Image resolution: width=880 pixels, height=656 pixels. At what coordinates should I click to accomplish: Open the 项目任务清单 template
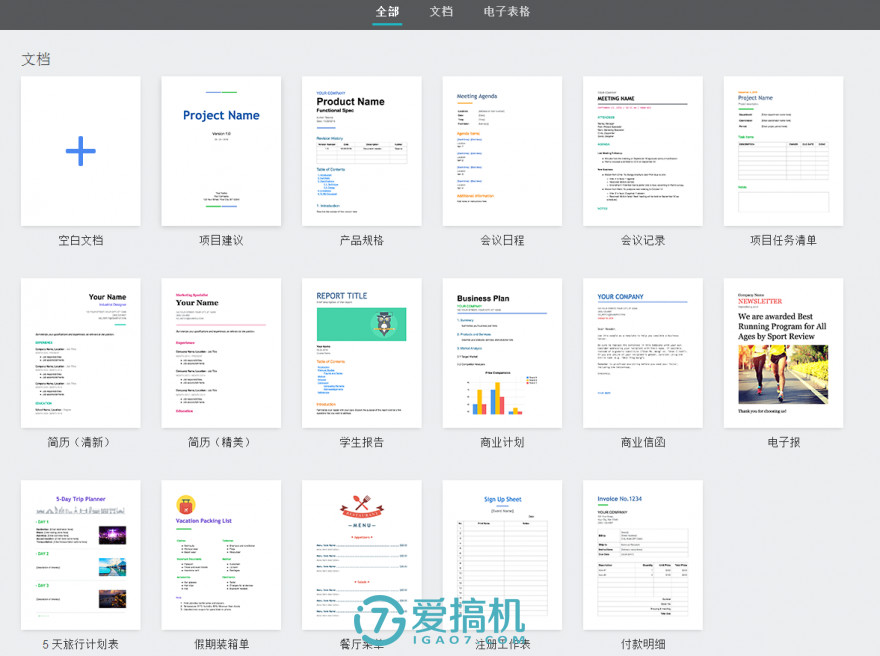tap(782, 151)
